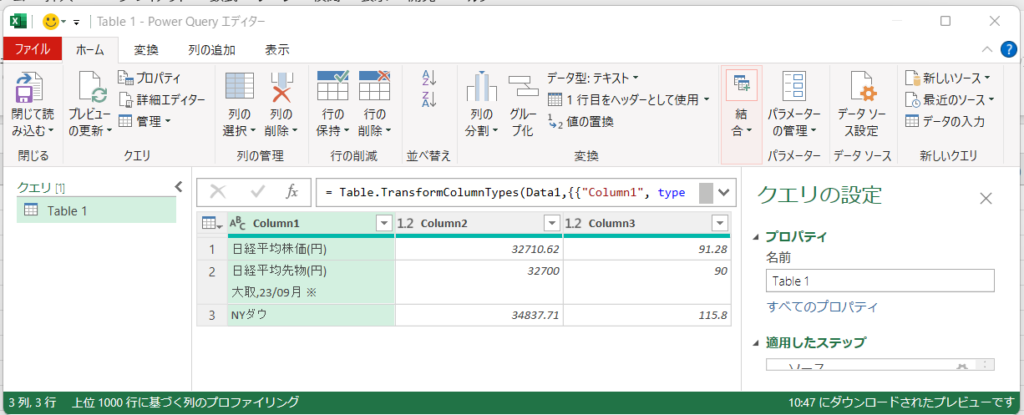Click the 列の分割 (Split Column) icon
This screenshot has height=415, width=1024.
(x=481, y=87)
